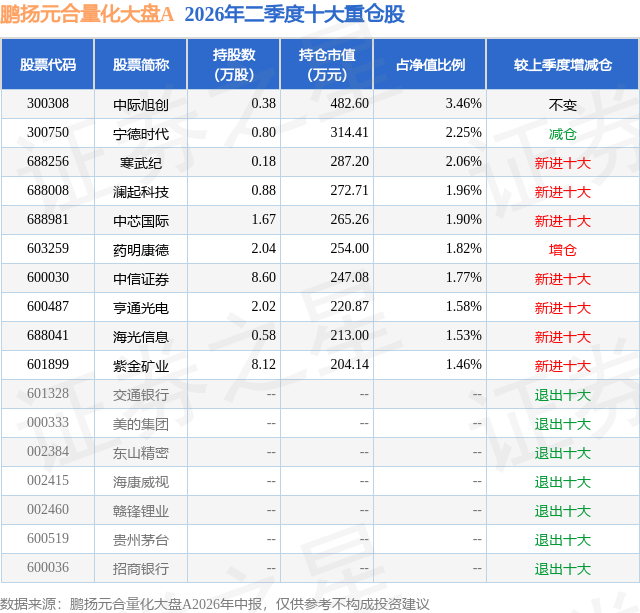Click the 澜起科技 stock name

tap(141, 191)
